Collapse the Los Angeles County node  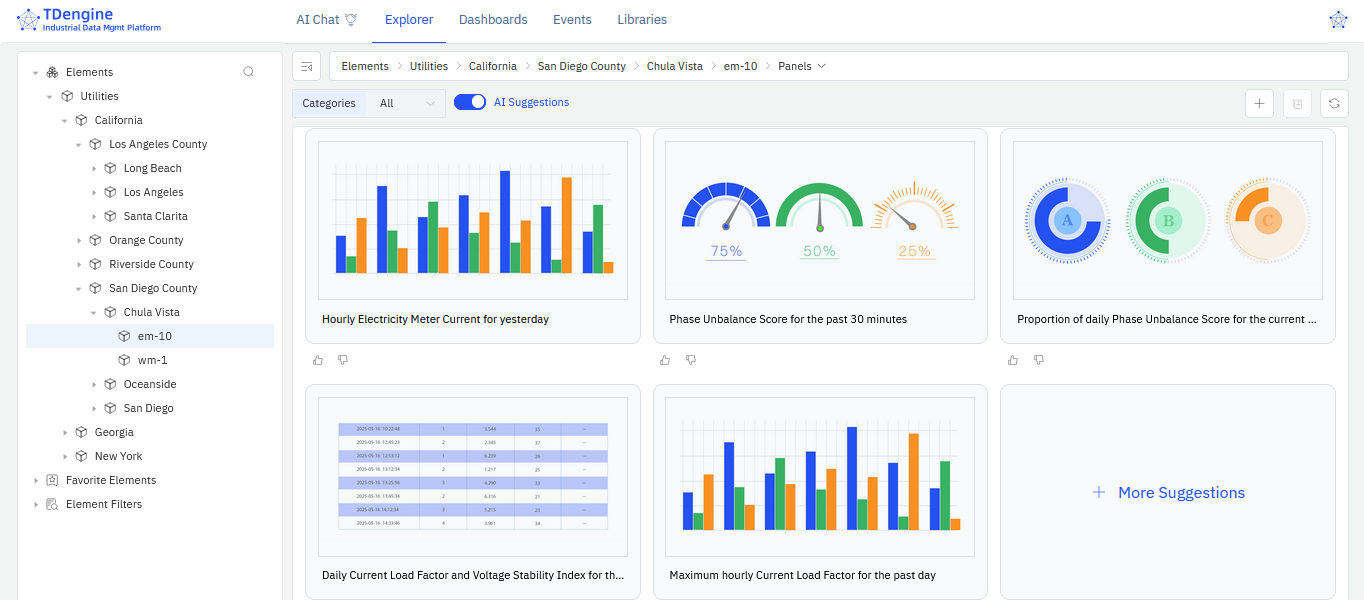click(80, 144)
